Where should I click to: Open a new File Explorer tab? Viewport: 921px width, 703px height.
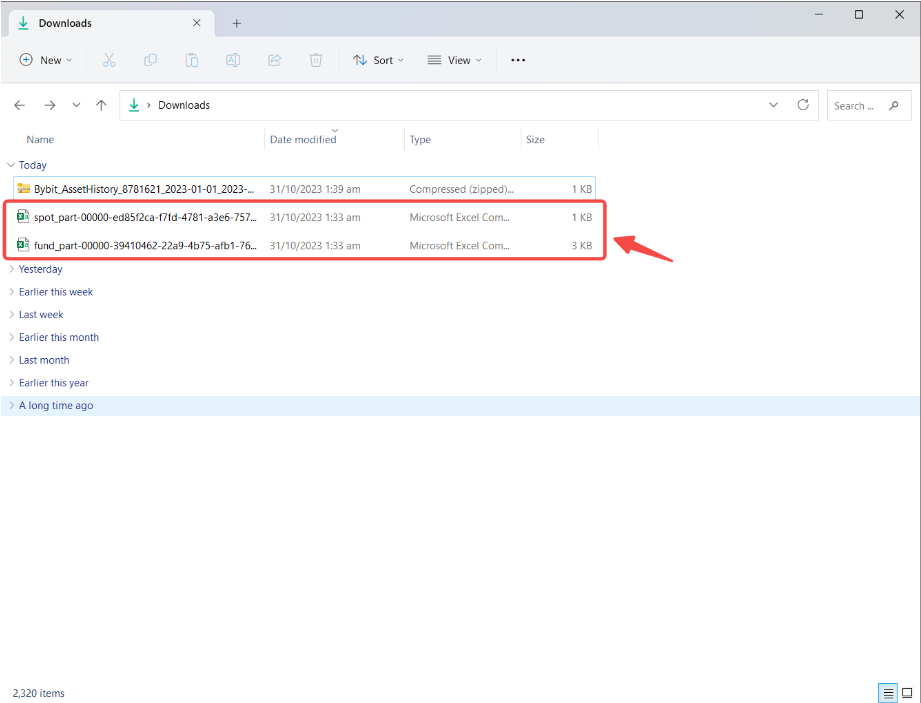pyautogui.click(x=236, y=22)
